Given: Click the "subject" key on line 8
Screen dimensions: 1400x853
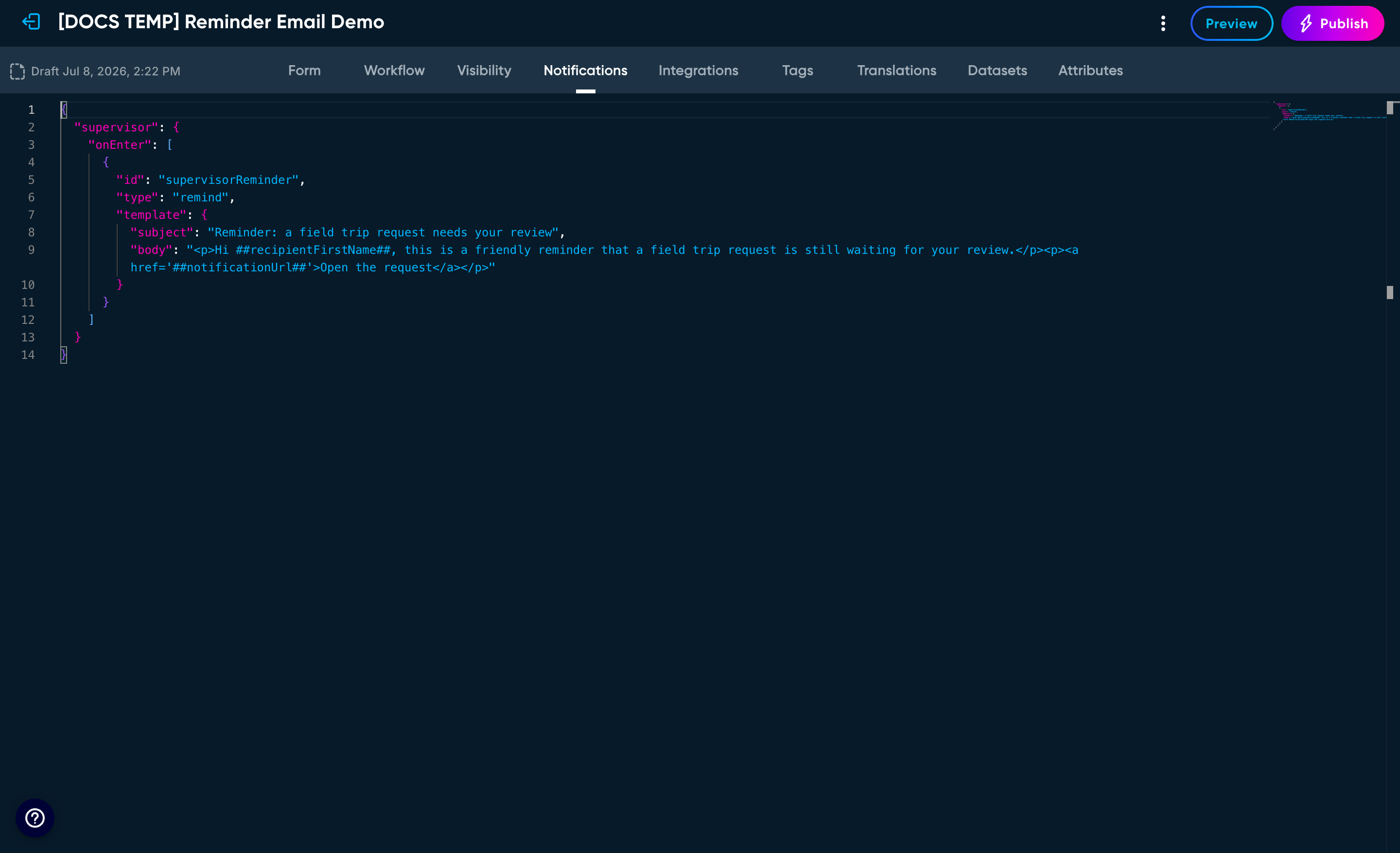Looking at the screenshot, I should coord(162,232).
